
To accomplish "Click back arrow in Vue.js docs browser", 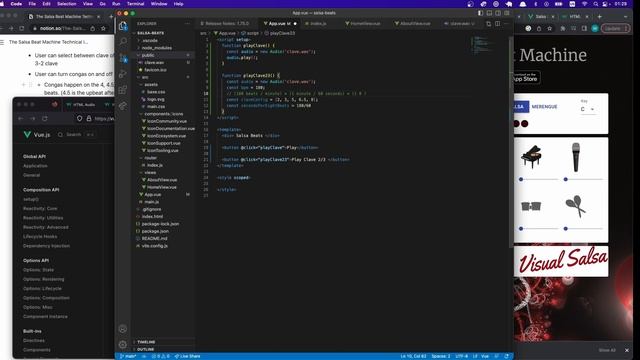I will pos(21,118).
